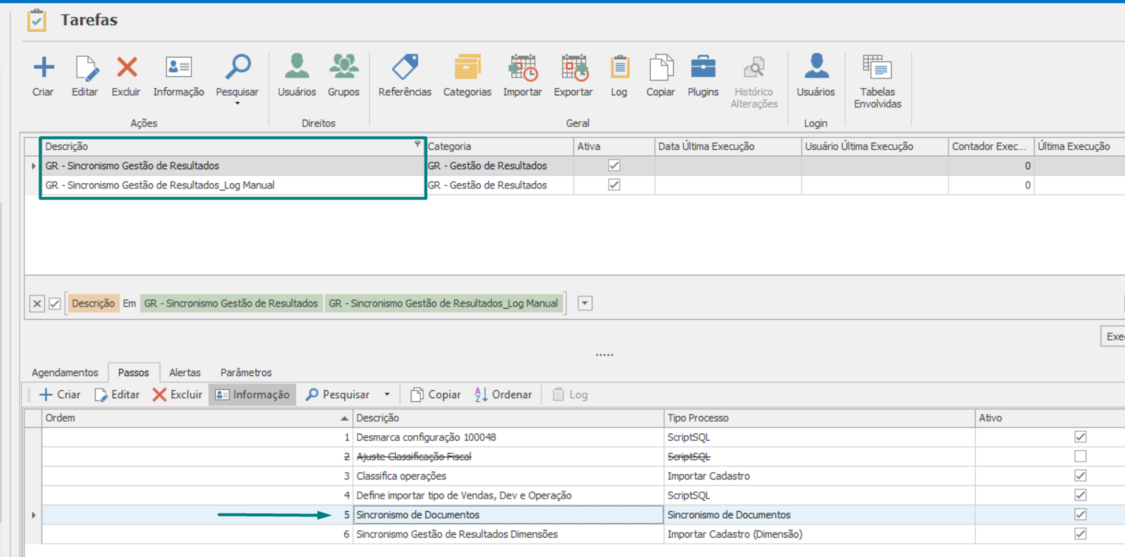Toggle Ativa checkbox for Log Manual task
This screenshot has height=557, width=1125.
pyautogui.click(x=614, y=185)
